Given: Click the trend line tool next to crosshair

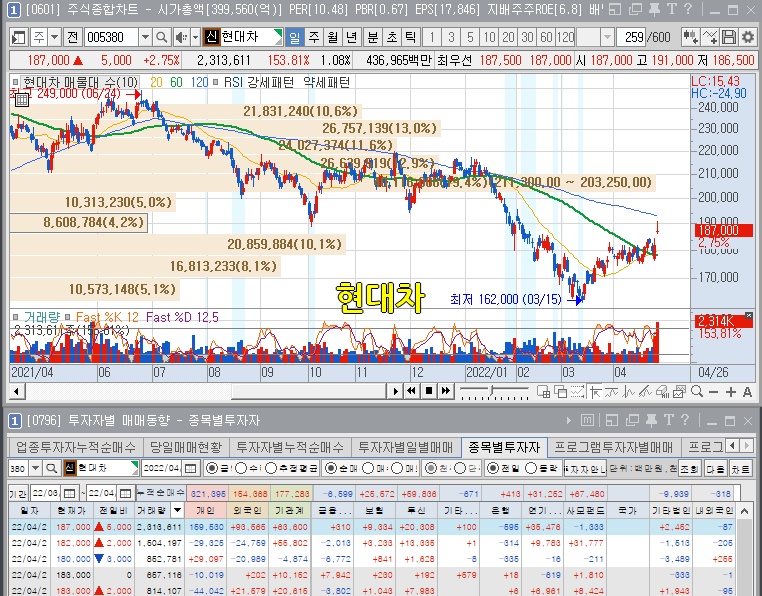Looking at the screenshot, I should point(612,392).
